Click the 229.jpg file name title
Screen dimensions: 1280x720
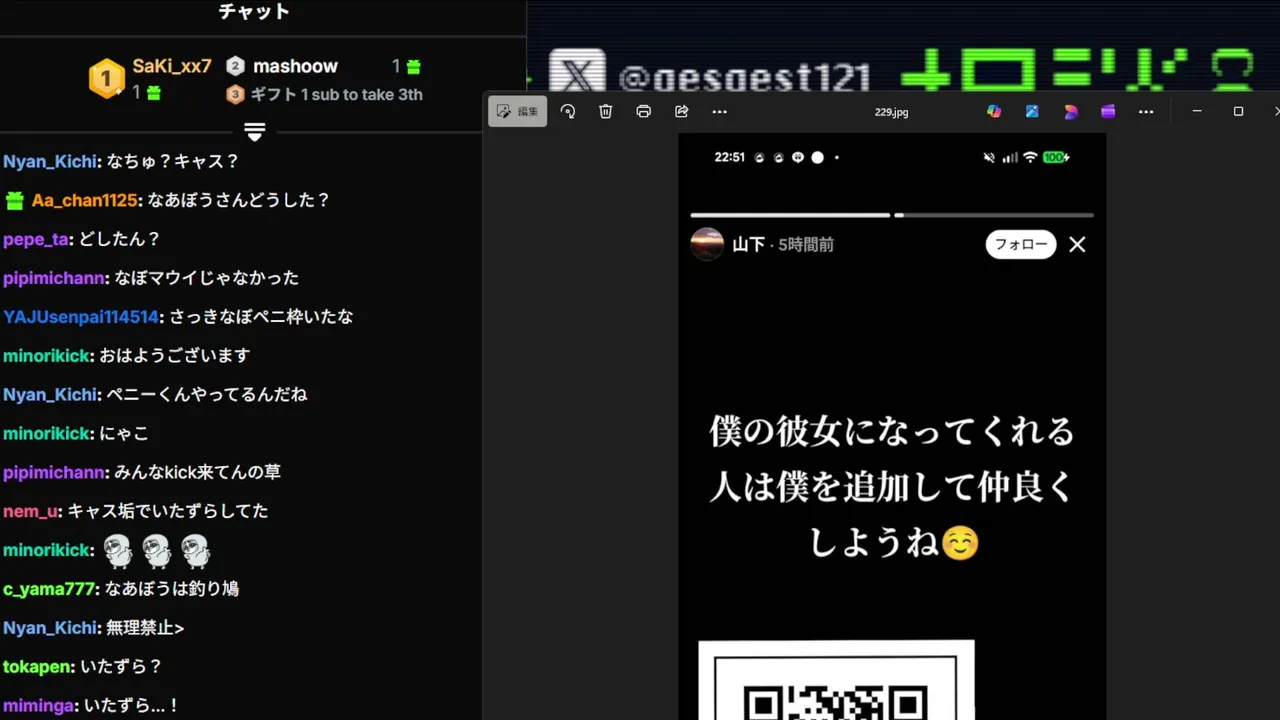(x=891, y=112)
